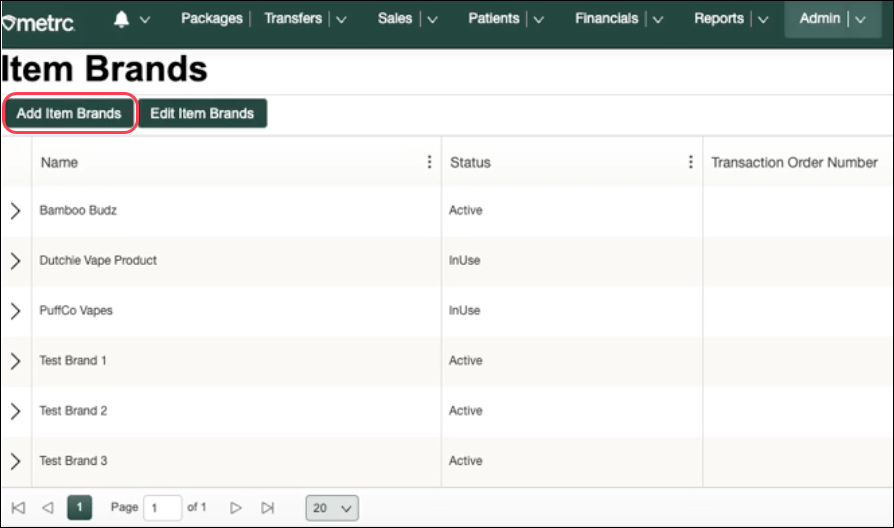
Task: Open Name column options menu
Action: point(429,162)
